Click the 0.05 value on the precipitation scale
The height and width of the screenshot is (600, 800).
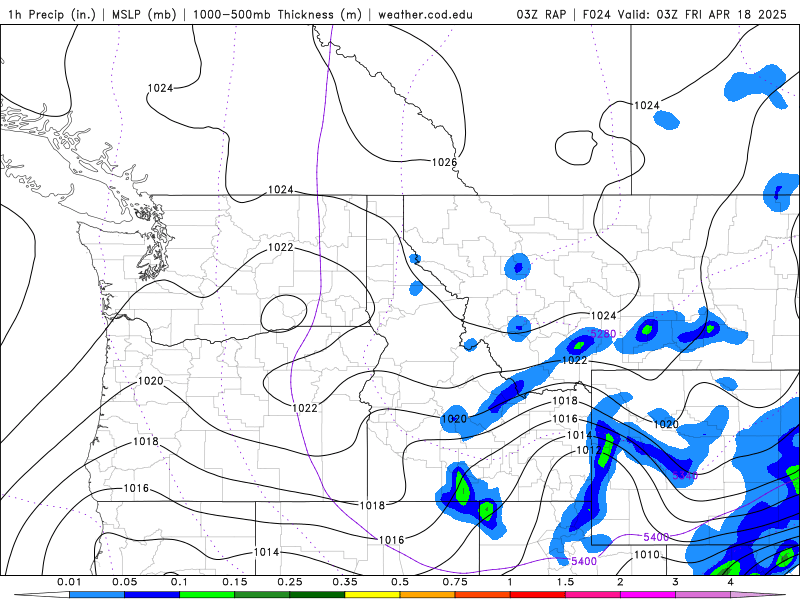pos(124,582)
